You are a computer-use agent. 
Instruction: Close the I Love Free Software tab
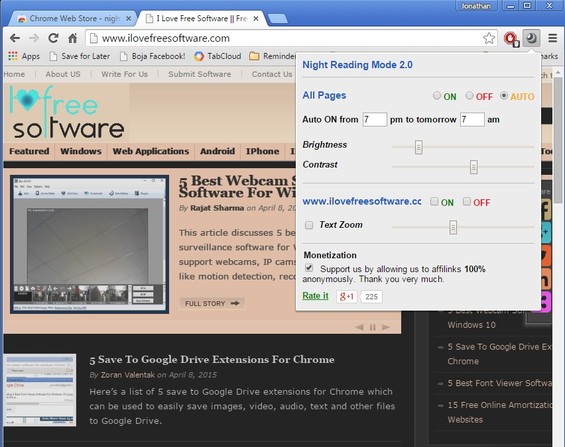pos(256,19)
